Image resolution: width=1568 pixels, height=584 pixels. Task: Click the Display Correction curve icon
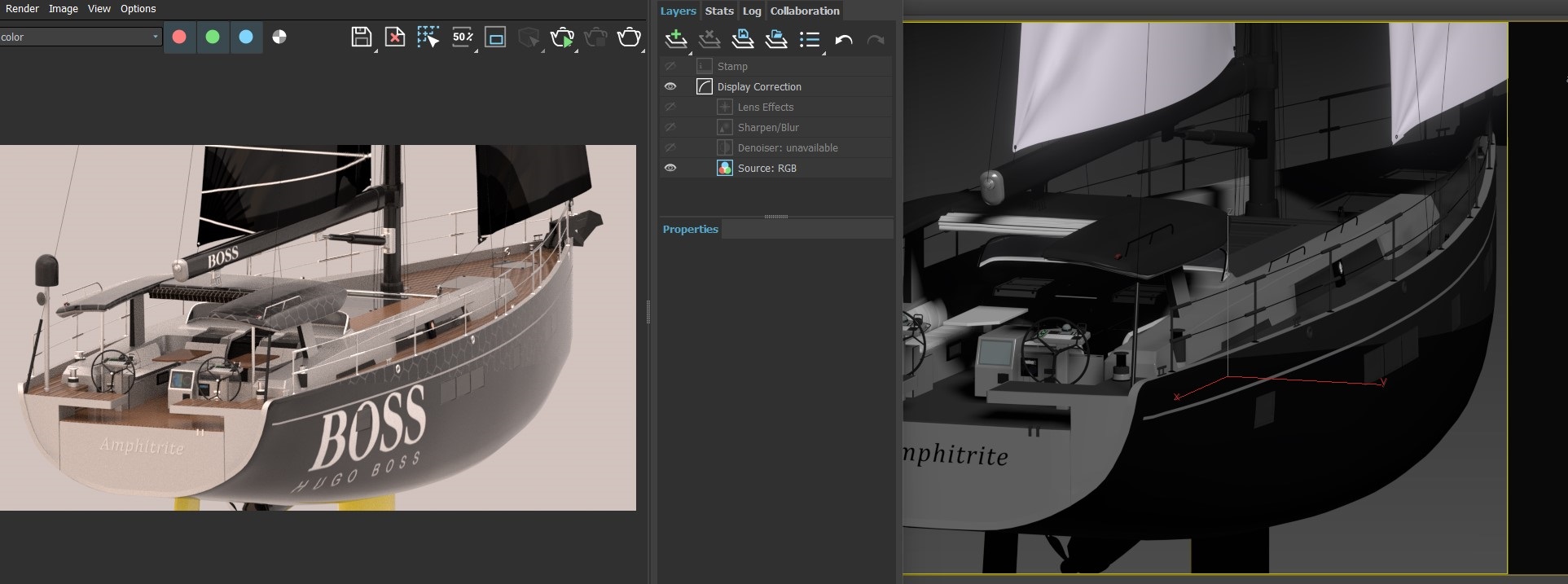coord(705,86)
